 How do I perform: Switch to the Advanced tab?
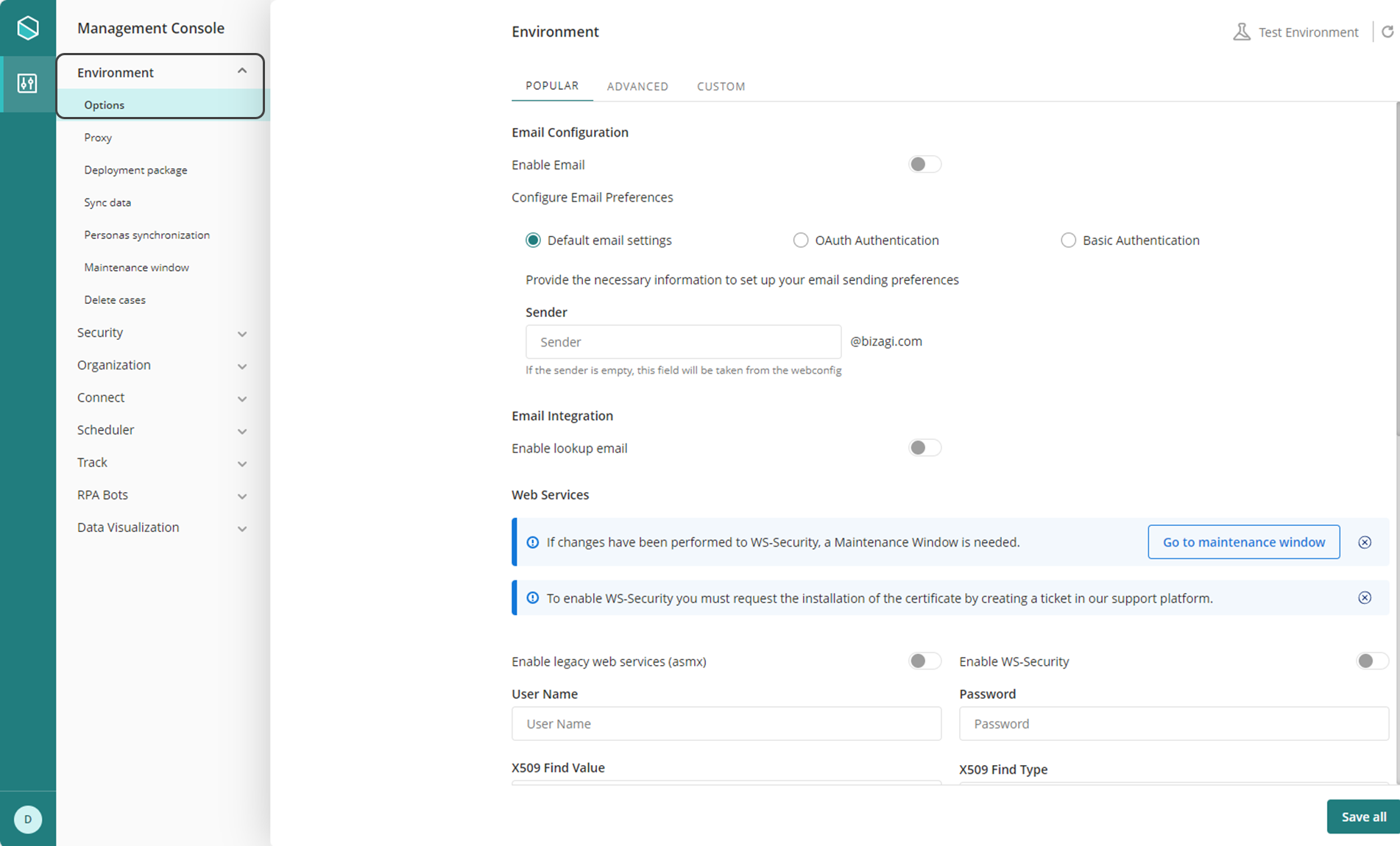637,86
